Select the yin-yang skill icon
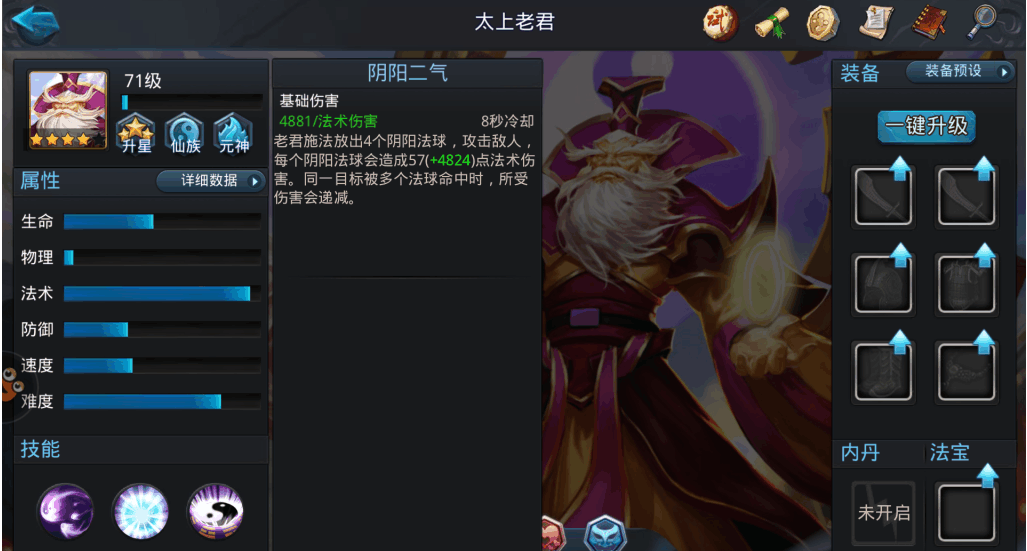 pos(215,511)
